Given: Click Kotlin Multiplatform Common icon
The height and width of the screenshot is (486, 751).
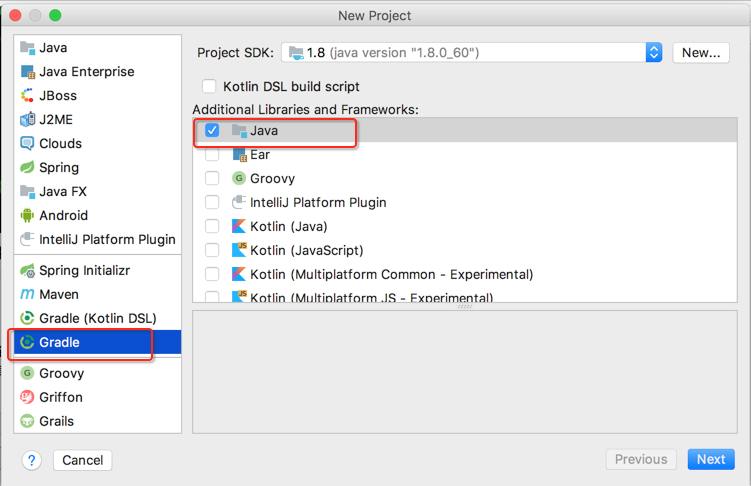Looking at the screenshot, I should (x=239, y=274).
